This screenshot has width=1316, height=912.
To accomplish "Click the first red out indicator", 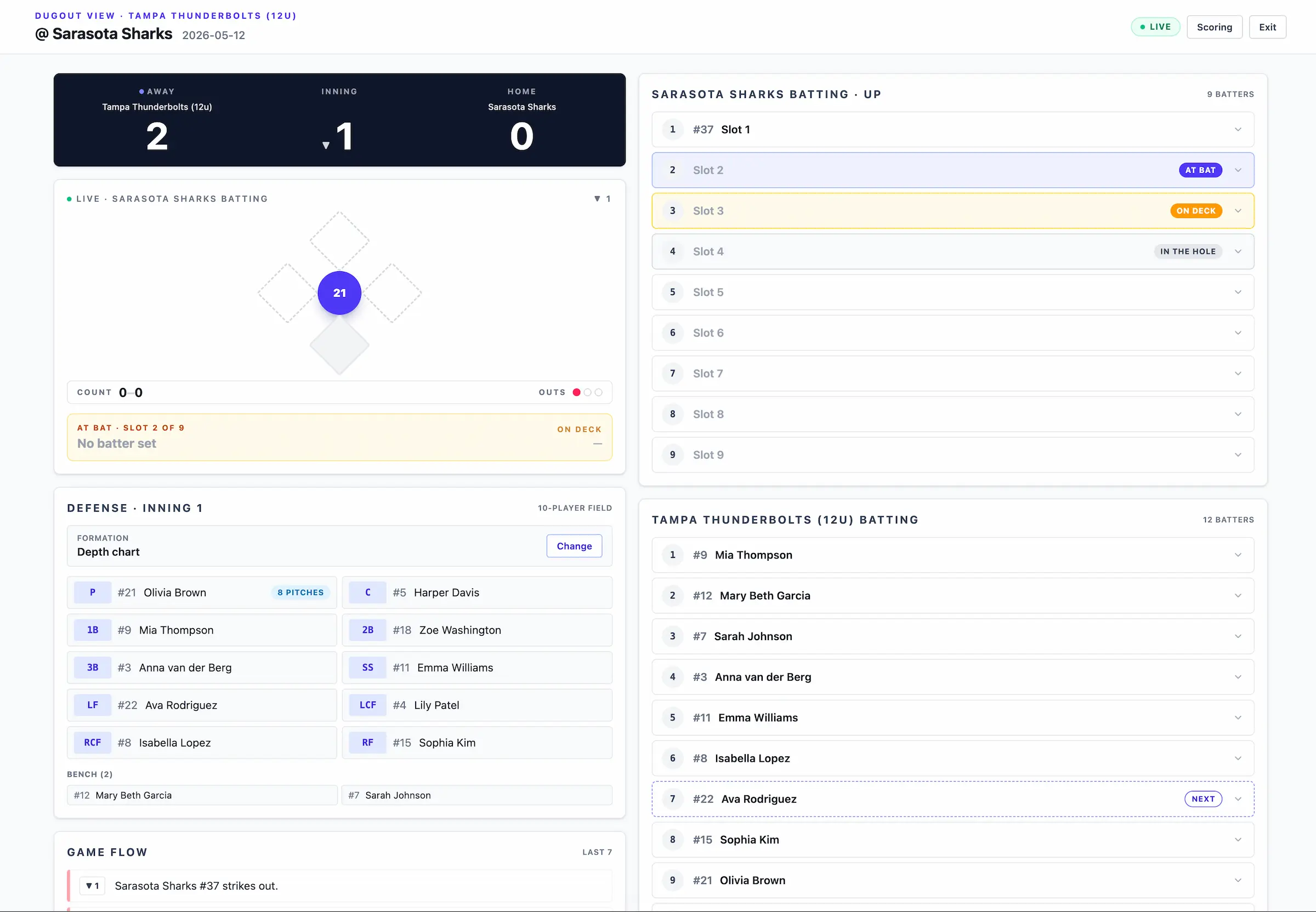I will point(577,392).
